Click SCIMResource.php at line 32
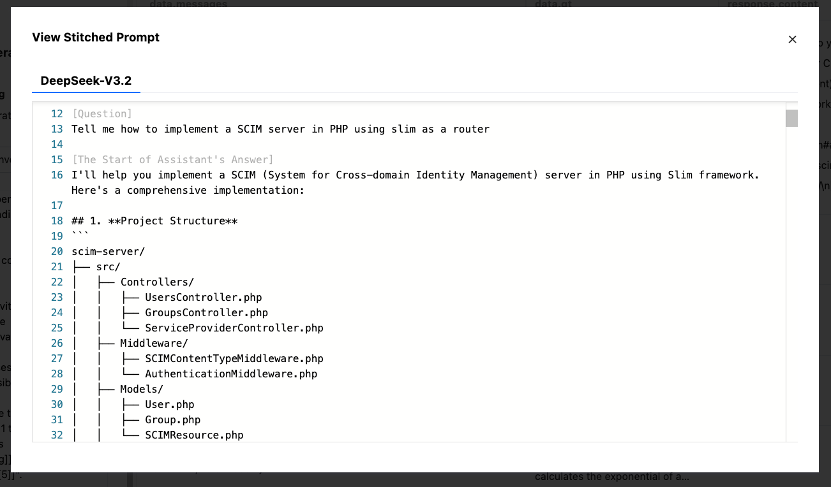Viewport: 832px width, 488px height. tap(193, 435)
